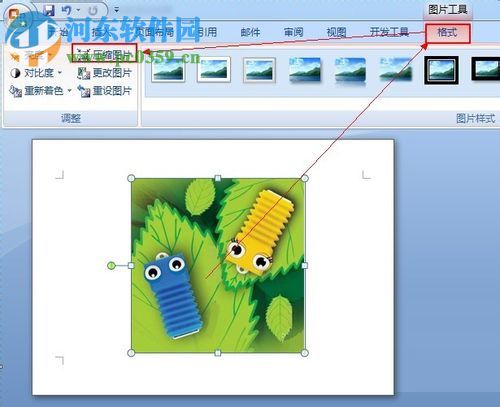Click the green rotation handle of the picture

pyautogui.click(x=111, y=266)
